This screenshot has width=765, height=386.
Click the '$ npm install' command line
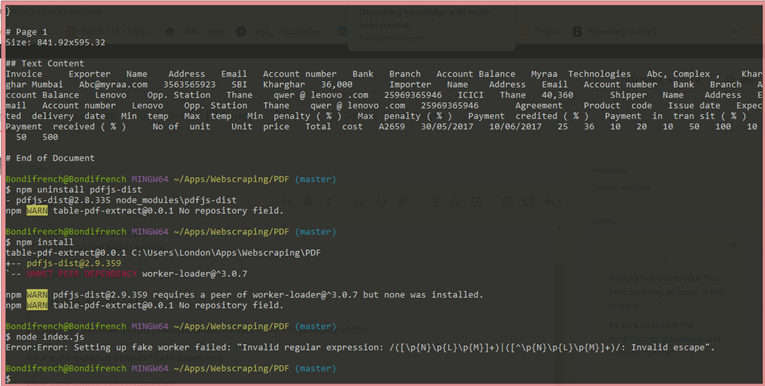click(x=40, y=243)
